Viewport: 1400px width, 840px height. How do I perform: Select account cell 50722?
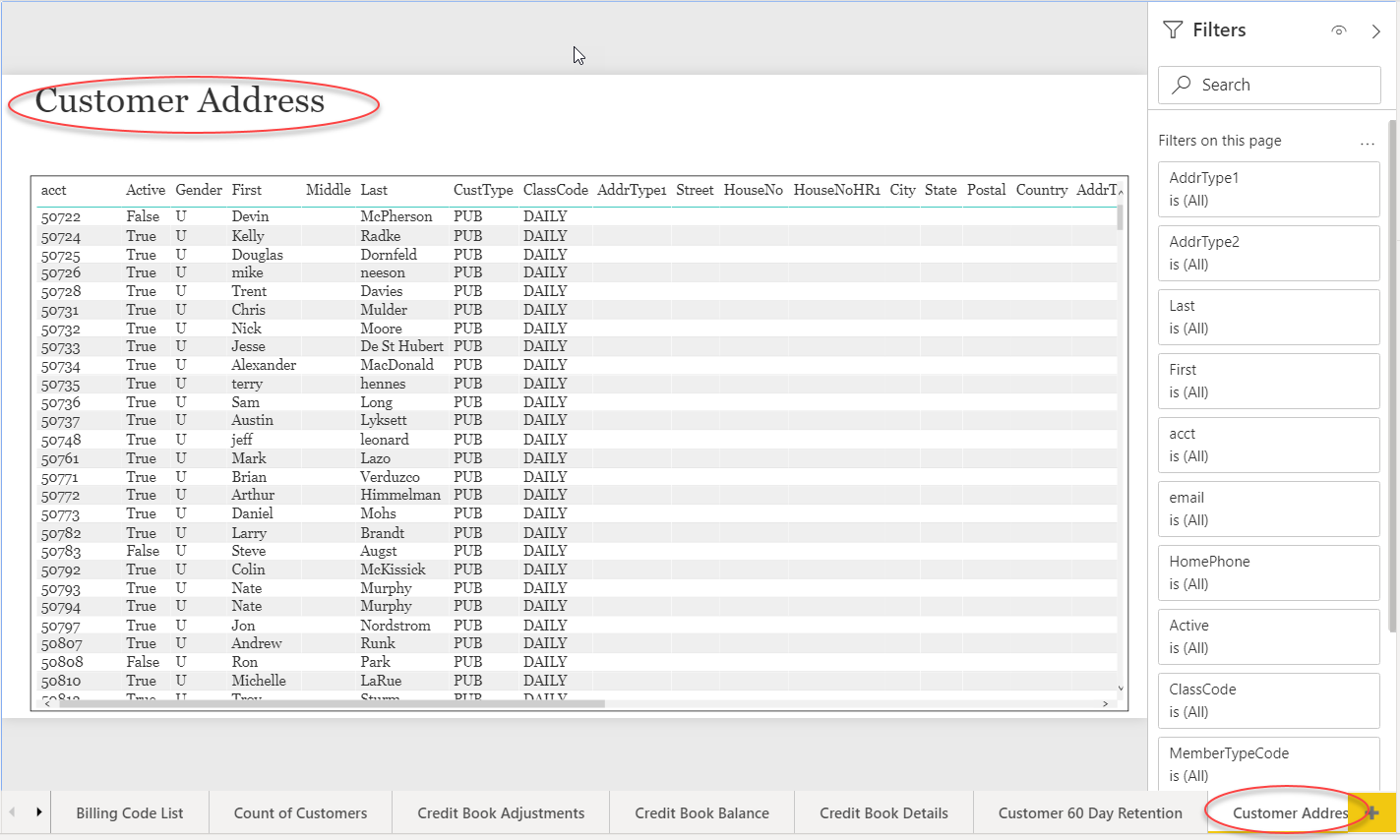tap(61, 216)
